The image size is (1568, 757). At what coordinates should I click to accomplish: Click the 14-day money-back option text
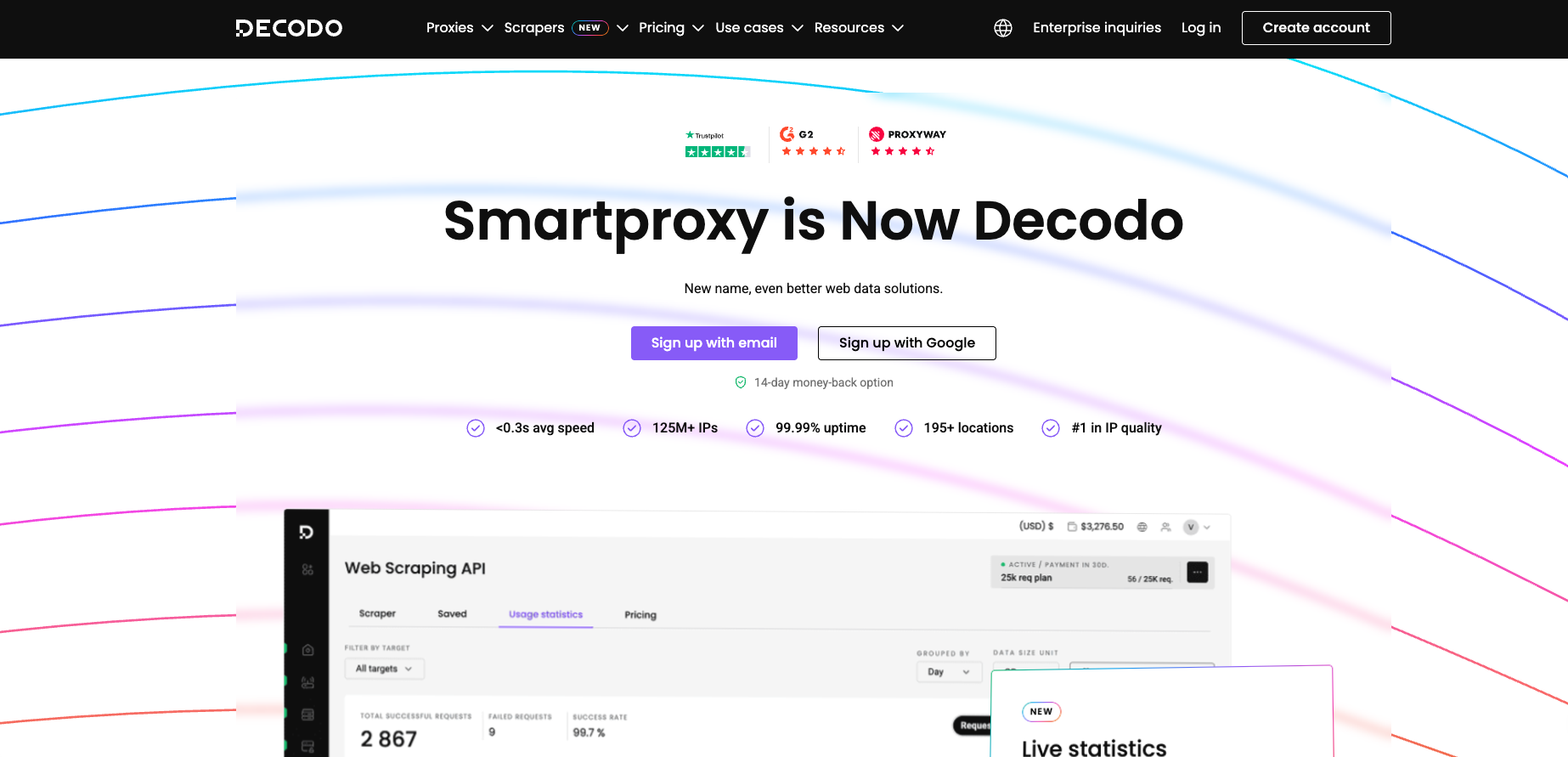pyautogui.click(x=824, y=382)
